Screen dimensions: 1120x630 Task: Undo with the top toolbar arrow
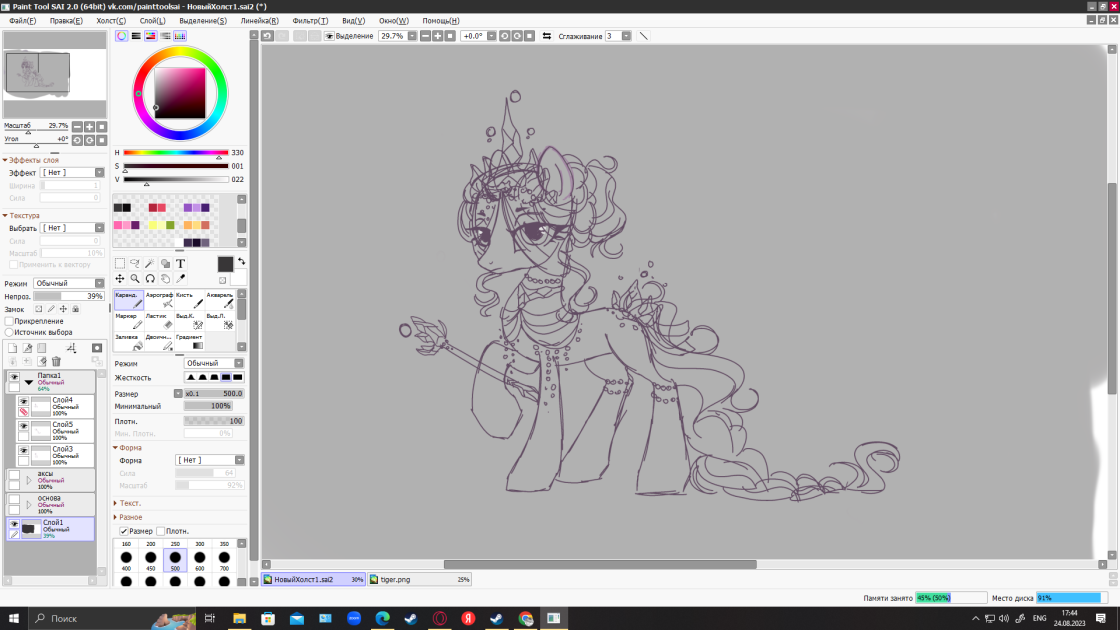[x=267, y=36]
